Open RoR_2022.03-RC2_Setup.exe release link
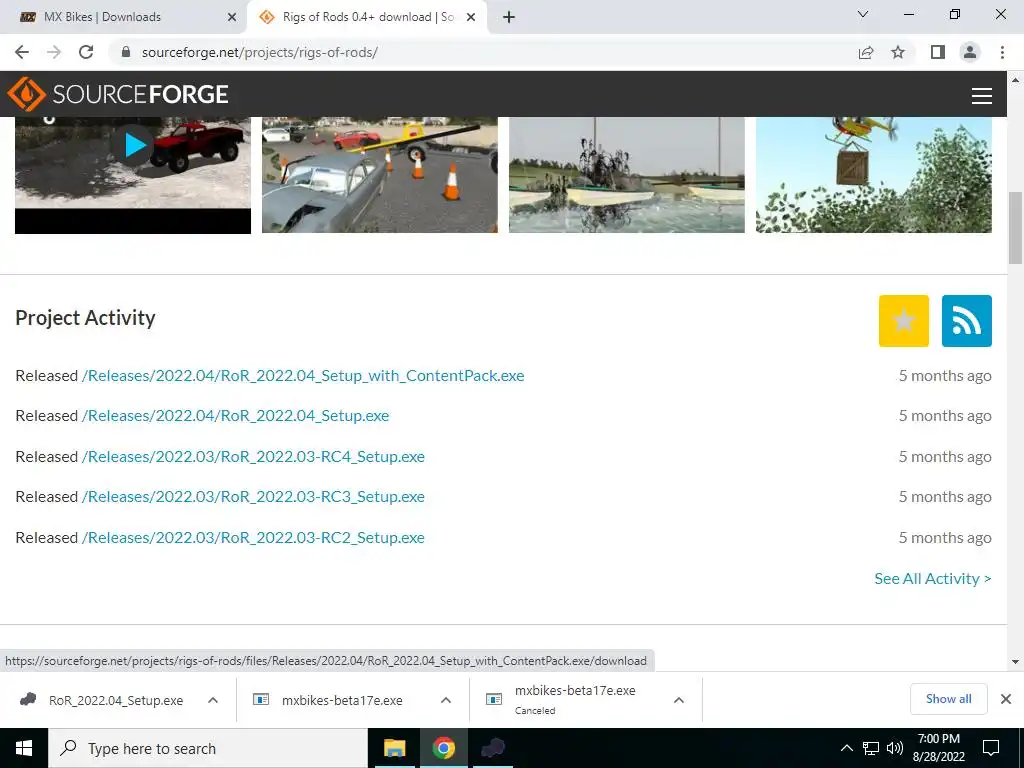The height and width of the screenshot is (768, 1024). (x=253, y=537)
